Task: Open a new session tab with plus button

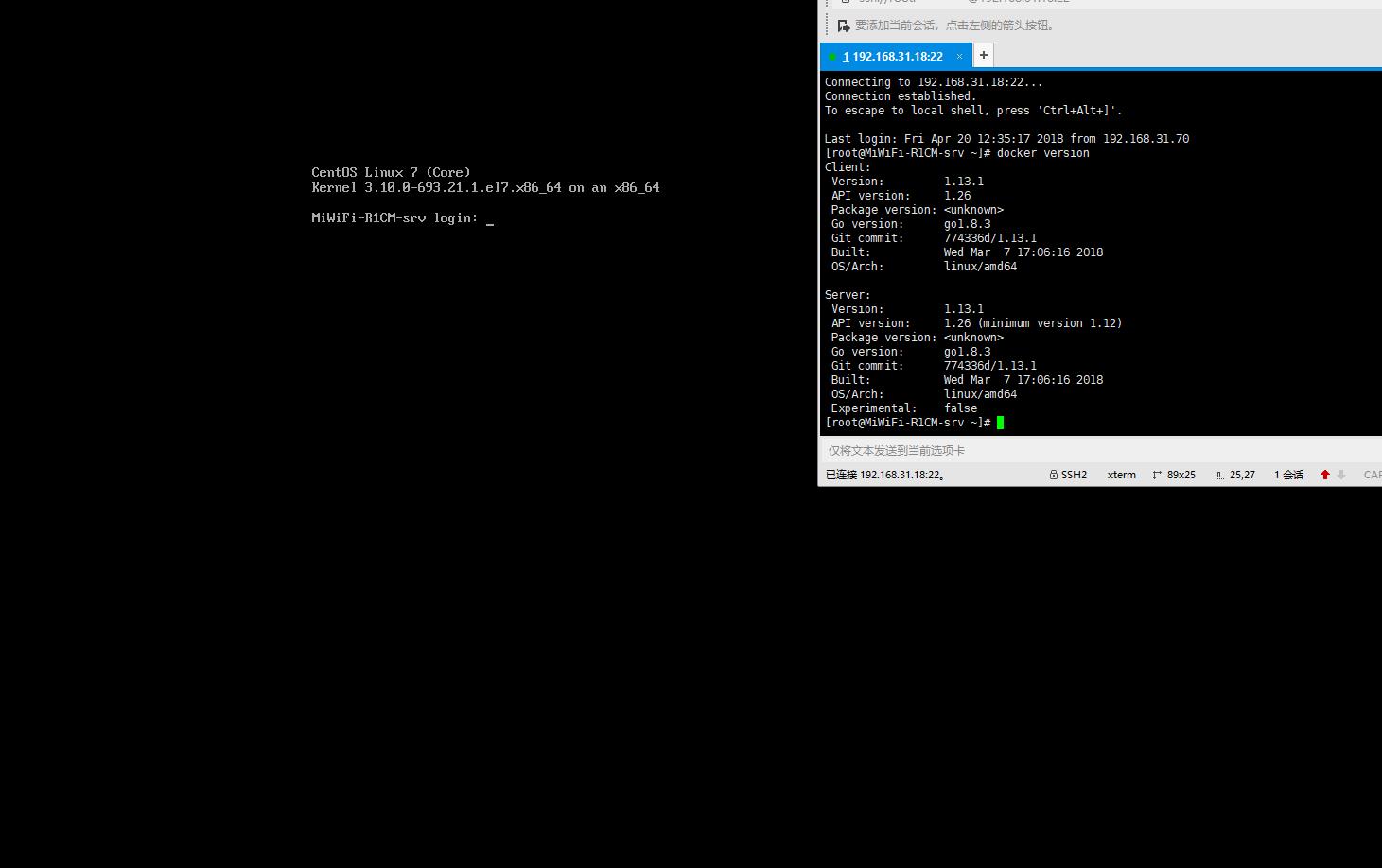Action: [984, 55]
